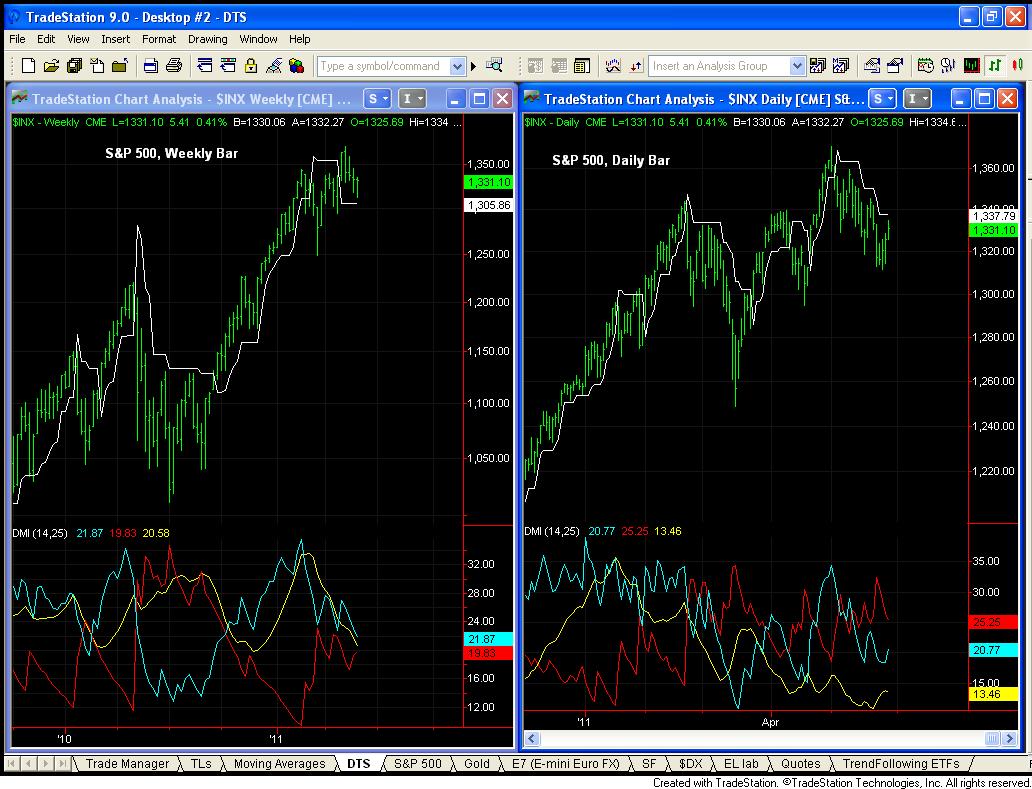
Task: Open the S dropdown on Weekly chart
Action: click(378, 99)
